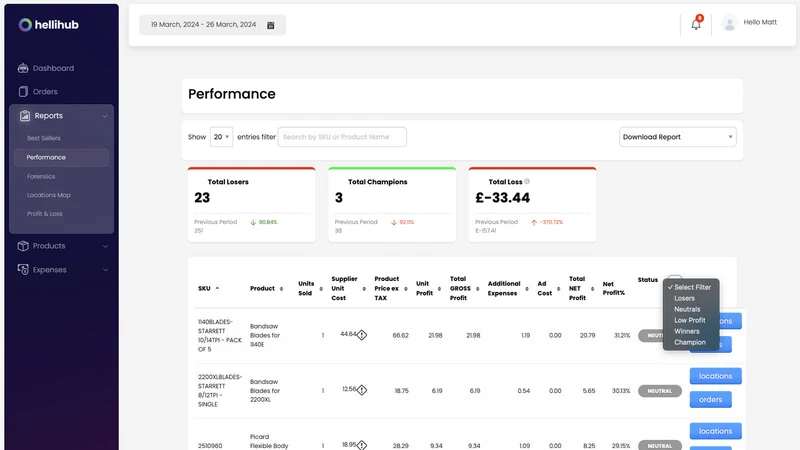Viewport: 800px width, 450px height.
Task: Open the Profit & Loss report
Action: (44, 214)
